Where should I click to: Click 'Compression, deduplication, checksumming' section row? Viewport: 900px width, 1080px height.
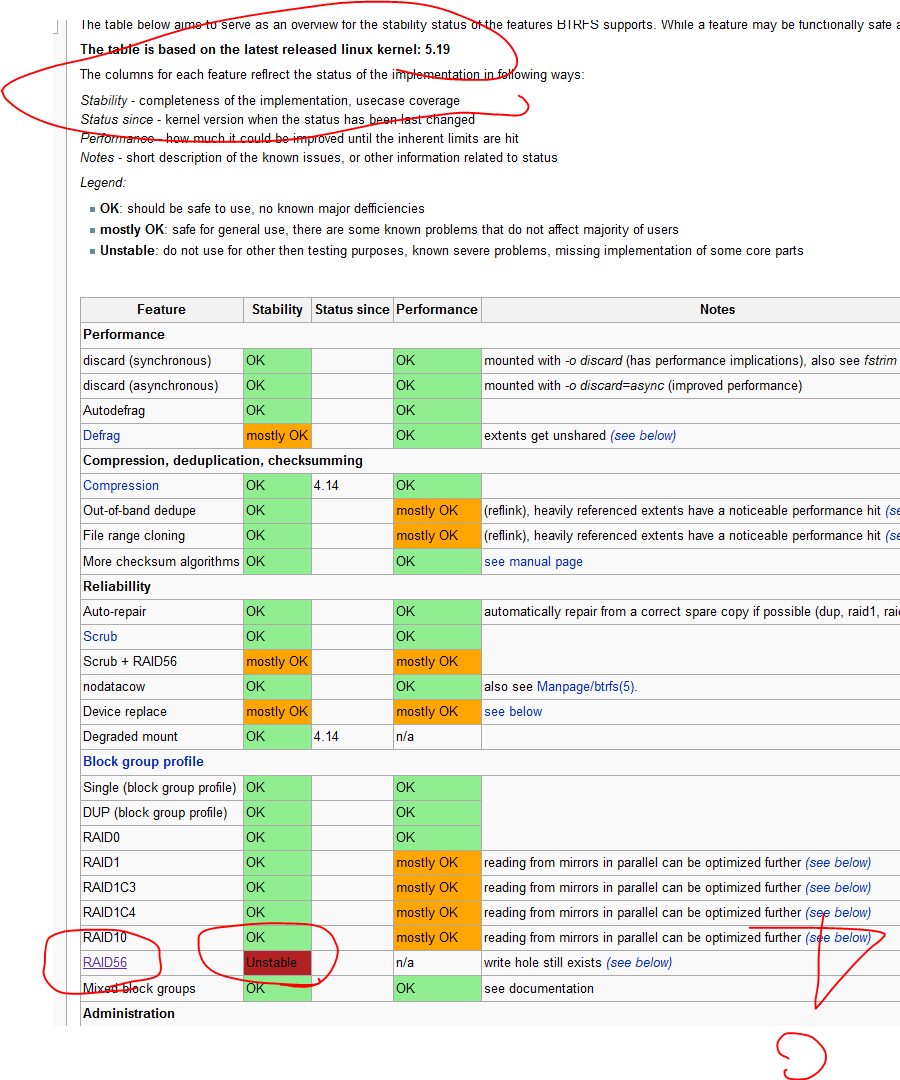490,460
